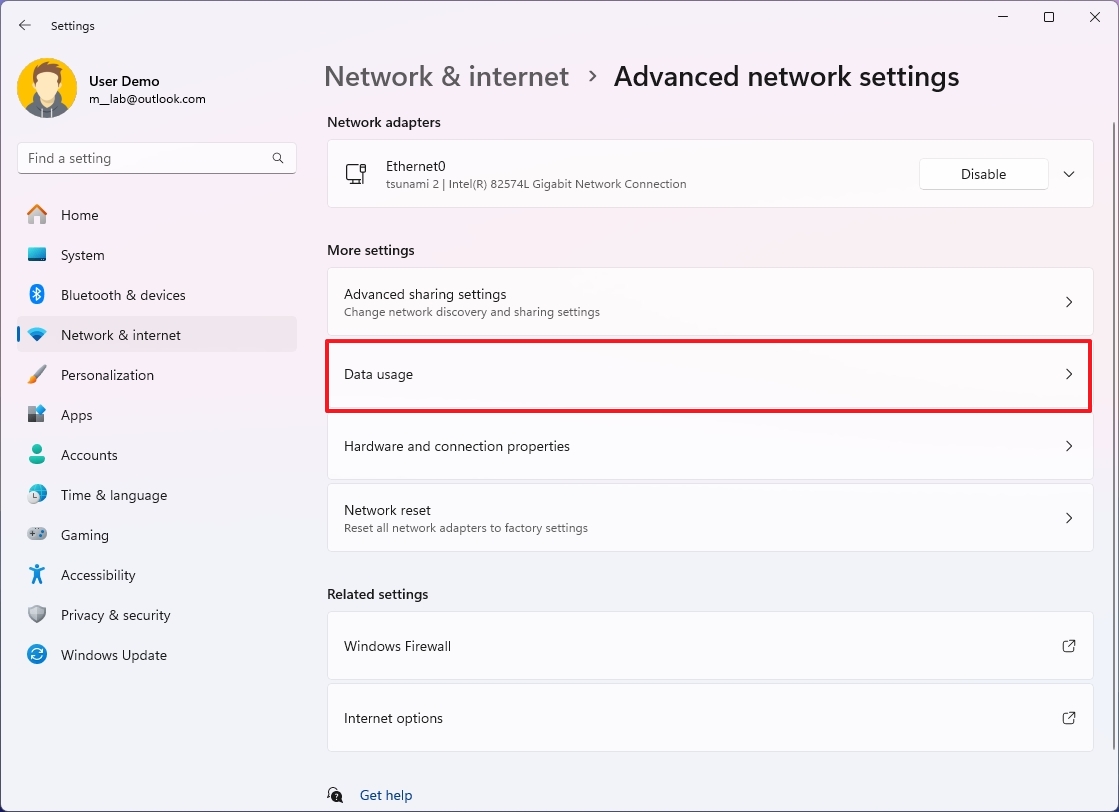Open Bluetooth & devices category
The image size is (1119, 812).
[157, 295]
